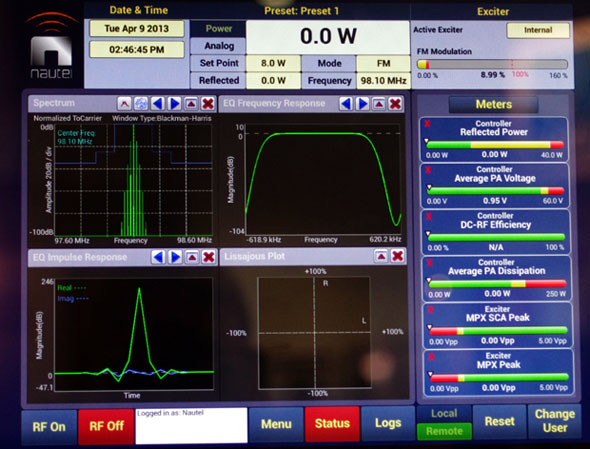The image size is (590, 449).
Task: Click the FM Modulation bar
Action: coord(492,64)
